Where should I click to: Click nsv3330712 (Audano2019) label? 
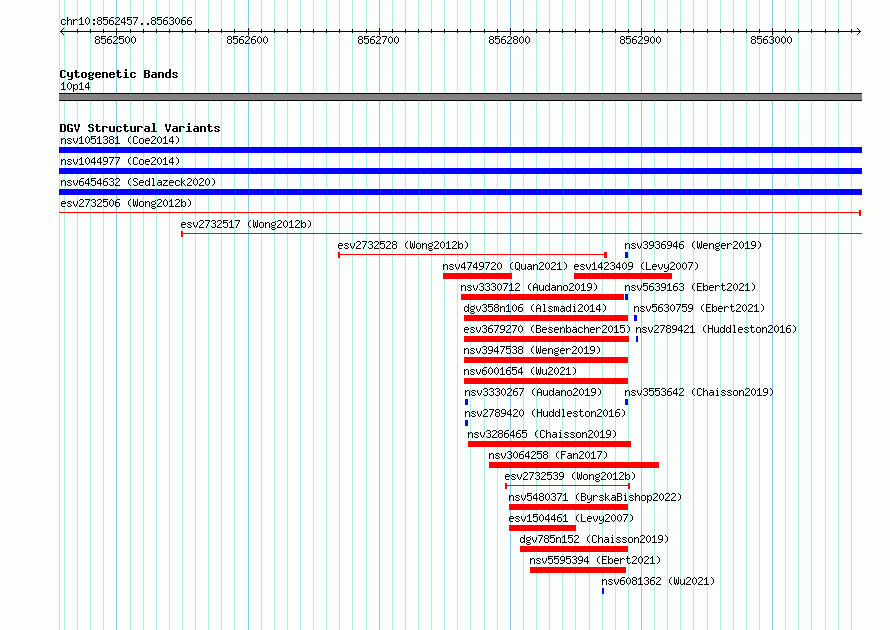tap(529, 287)
